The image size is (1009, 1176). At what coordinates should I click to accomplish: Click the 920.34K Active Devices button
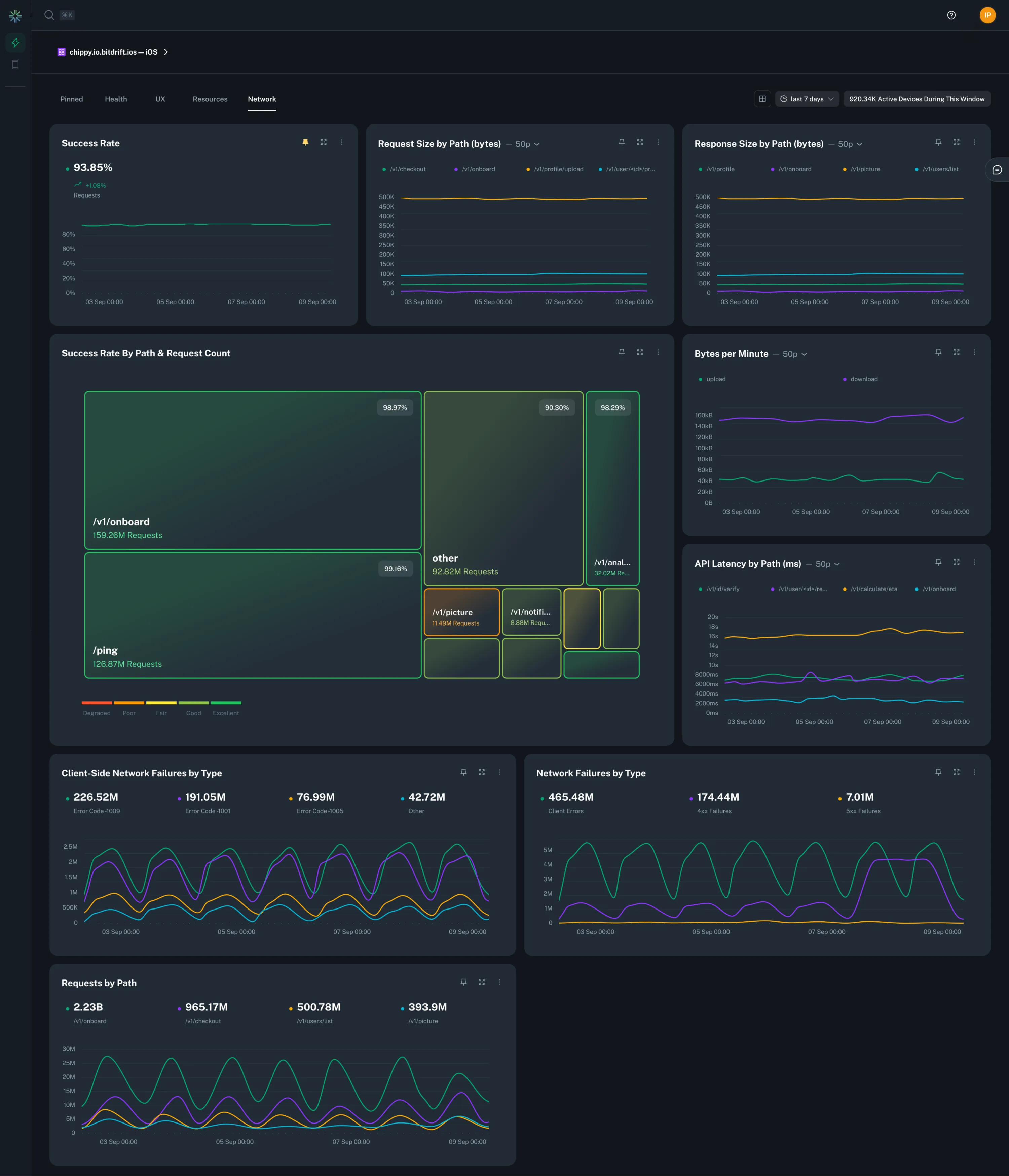pyautogui.click(x=917, y=99)
